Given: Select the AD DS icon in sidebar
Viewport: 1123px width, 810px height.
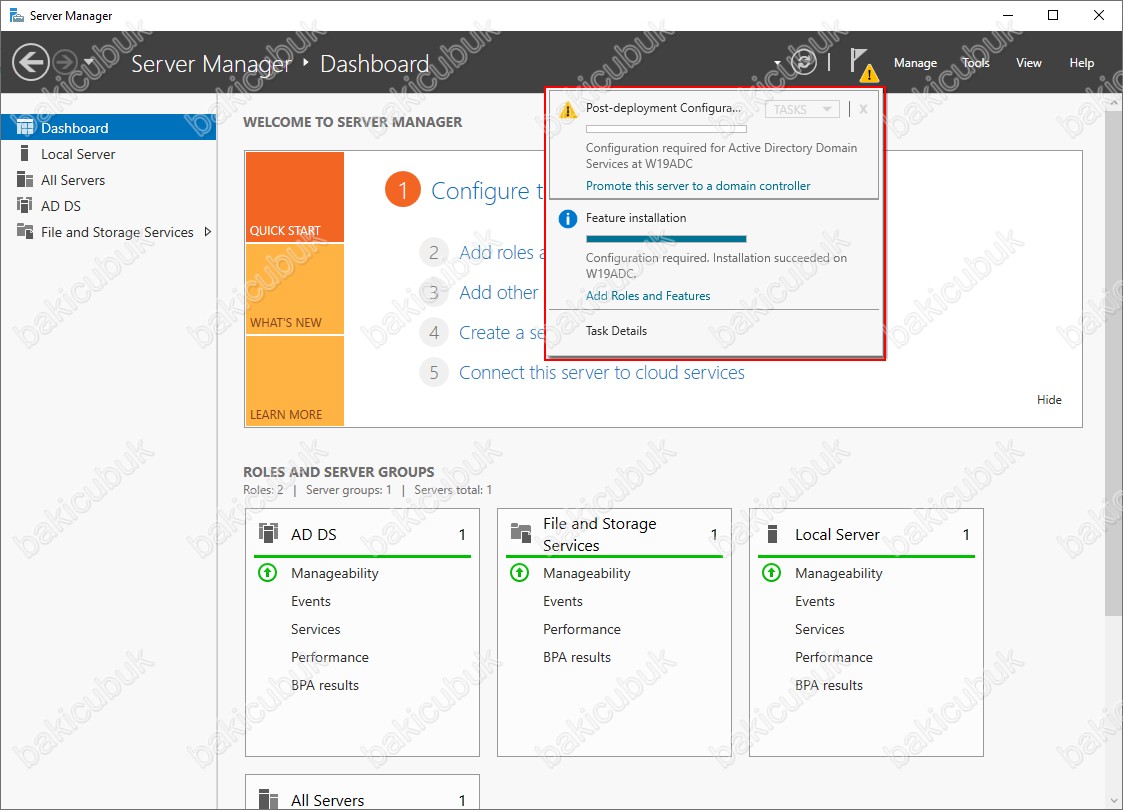Looking at the screenshot, I should [x=25, y=206].
